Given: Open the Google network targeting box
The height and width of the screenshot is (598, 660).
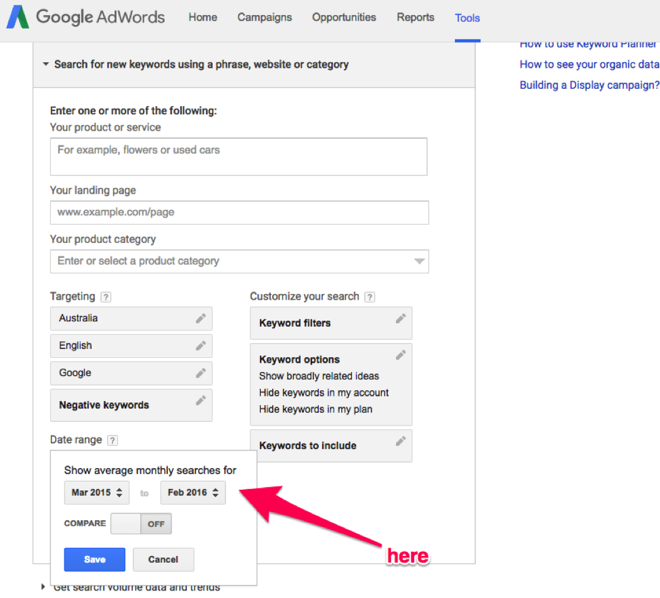Looking at the screenshot, I should click(x=131, y=373).
